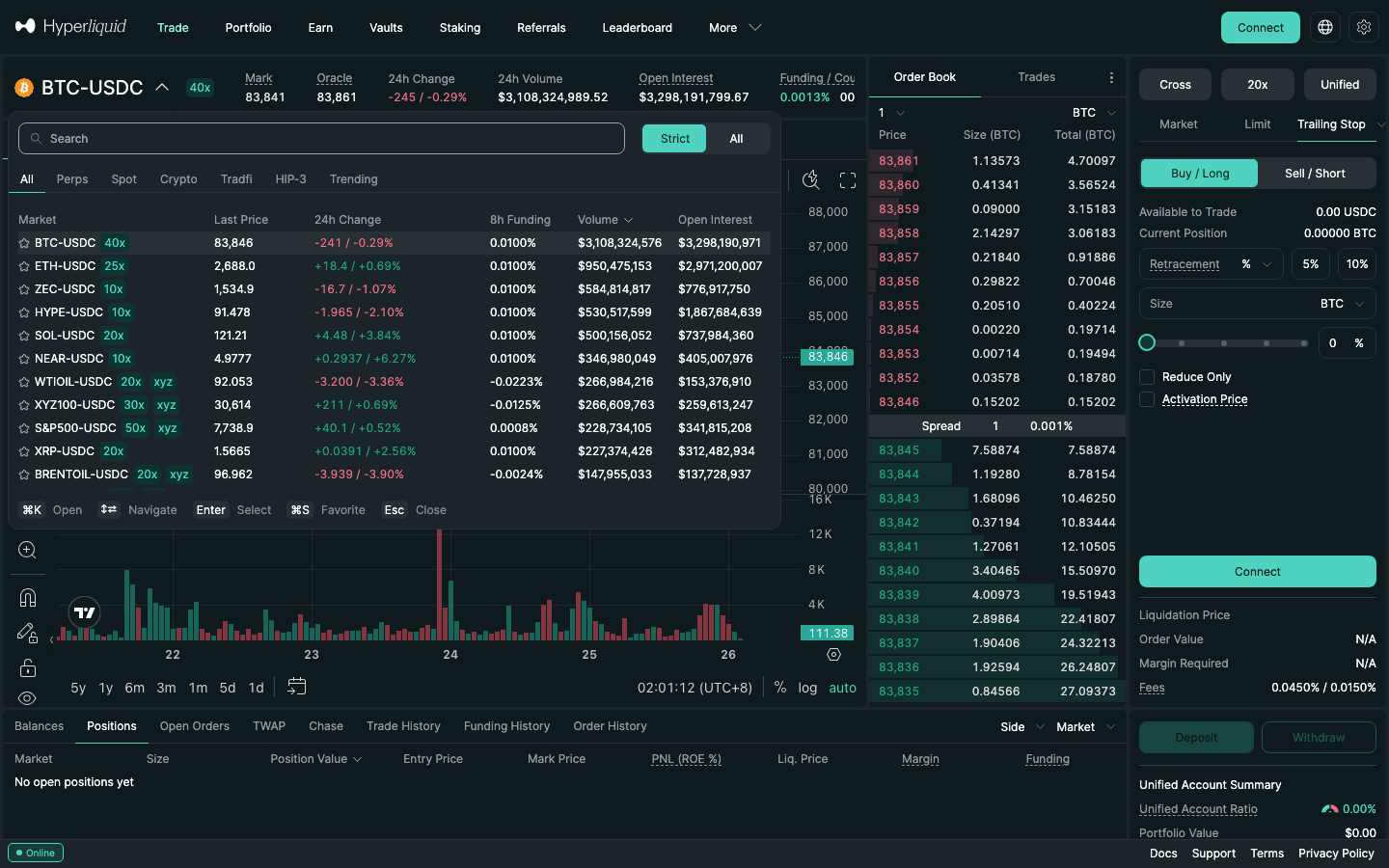Click the Hyperliquid logo
The width and height of the screenshot is (1389, 868).
click(70, 27)
